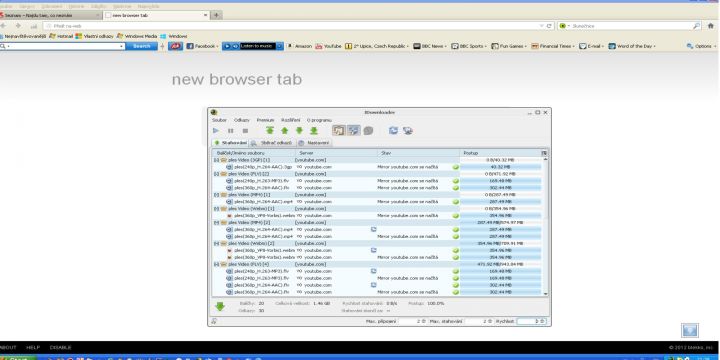Select the Stahování tab

point(231,143)
